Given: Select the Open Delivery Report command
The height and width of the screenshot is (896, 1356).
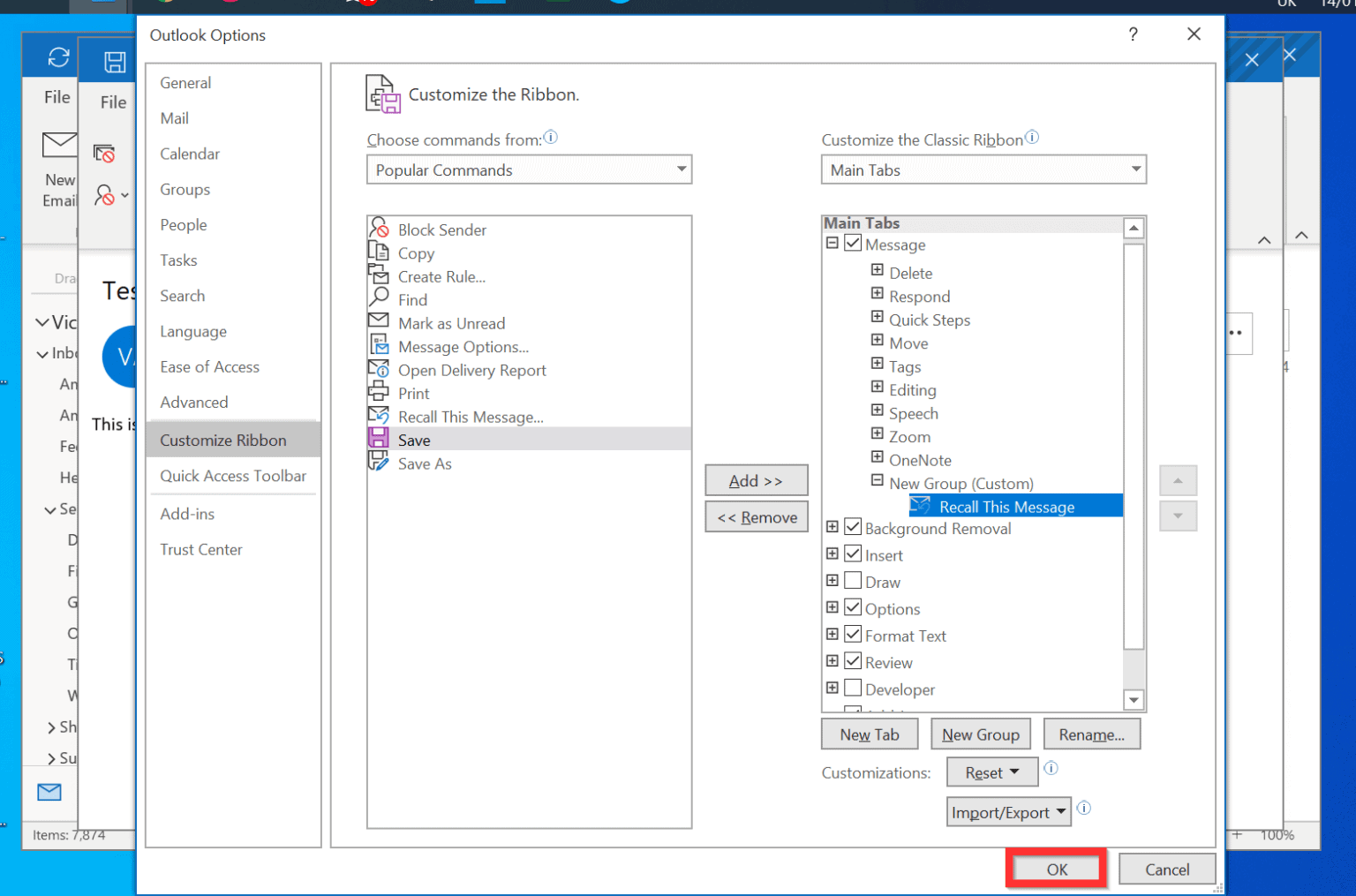Looking at the screenshot, I should (x=472, y=370).
